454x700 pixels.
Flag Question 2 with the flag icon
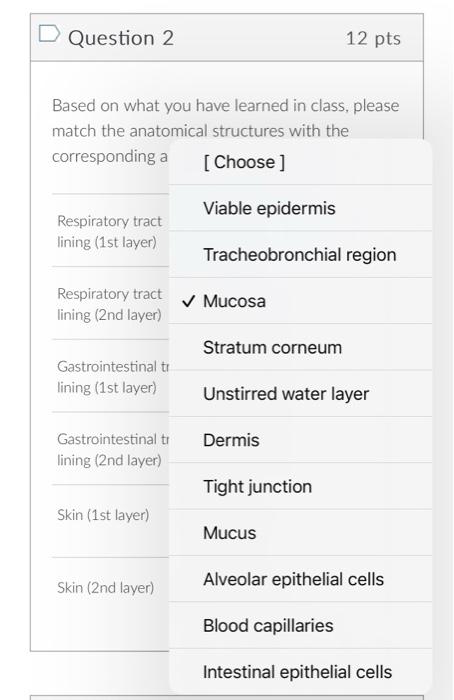49,34
